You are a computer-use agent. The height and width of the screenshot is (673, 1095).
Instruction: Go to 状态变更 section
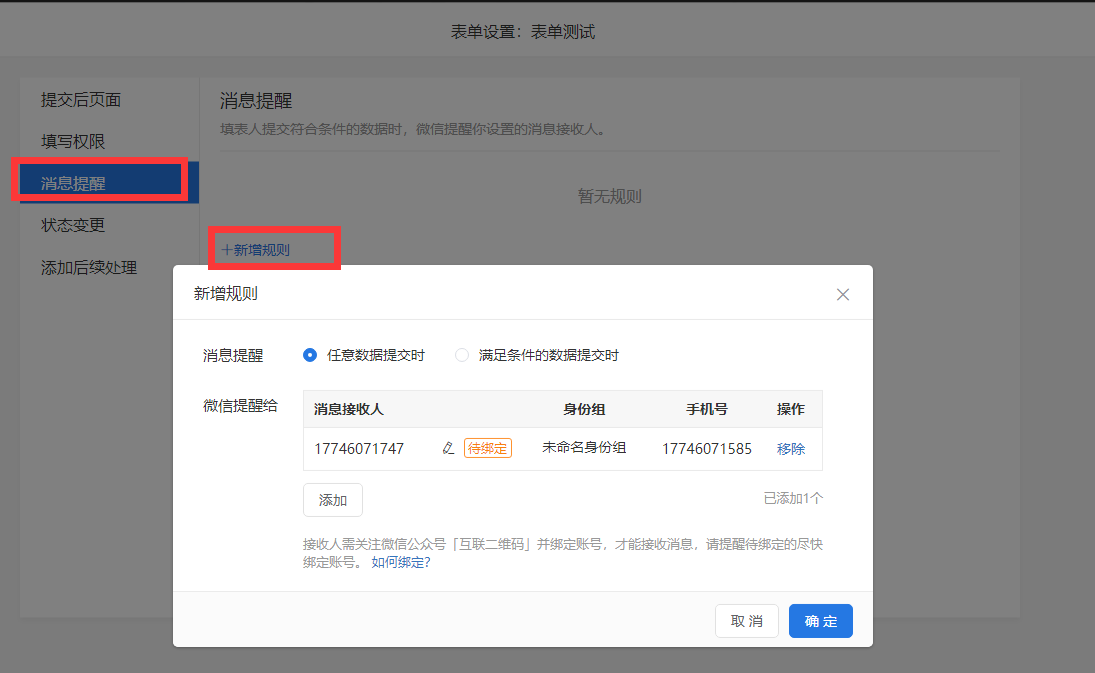tap(73, 225)
